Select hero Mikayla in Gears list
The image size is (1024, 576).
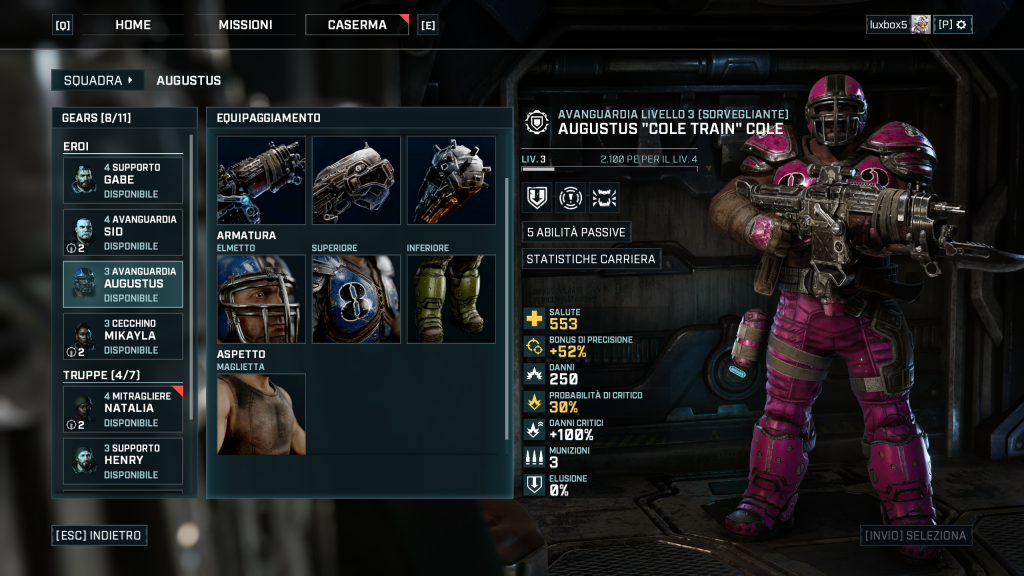pyautogui.click(x=123, y=336)
